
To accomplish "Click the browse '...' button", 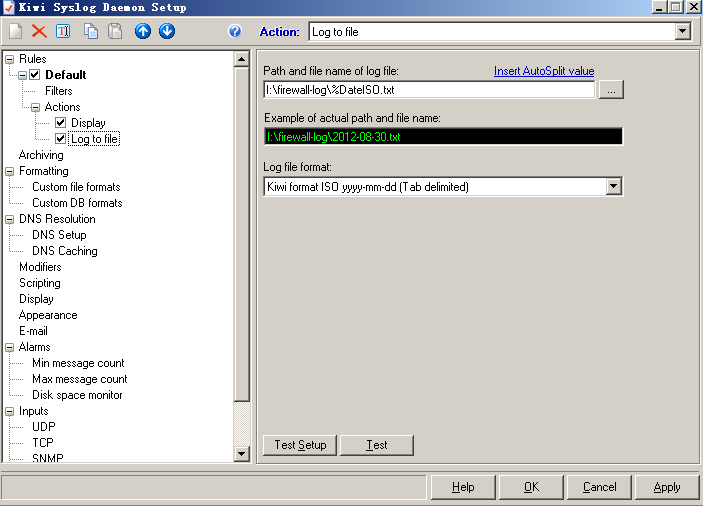I will click(611, 90).
